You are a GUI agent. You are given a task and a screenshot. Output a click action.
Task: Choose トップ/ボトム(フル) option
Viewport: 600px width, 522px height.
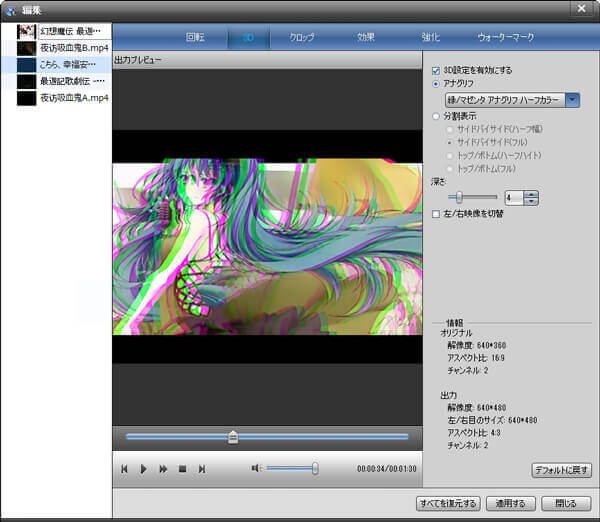450,169
